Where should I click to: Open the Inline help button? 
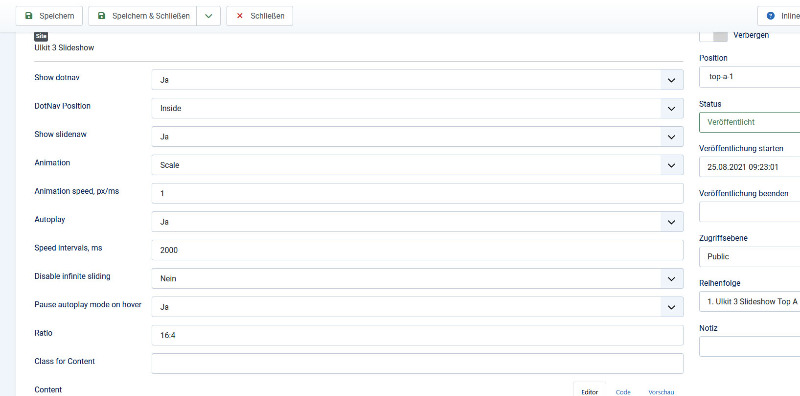[779, 16]
